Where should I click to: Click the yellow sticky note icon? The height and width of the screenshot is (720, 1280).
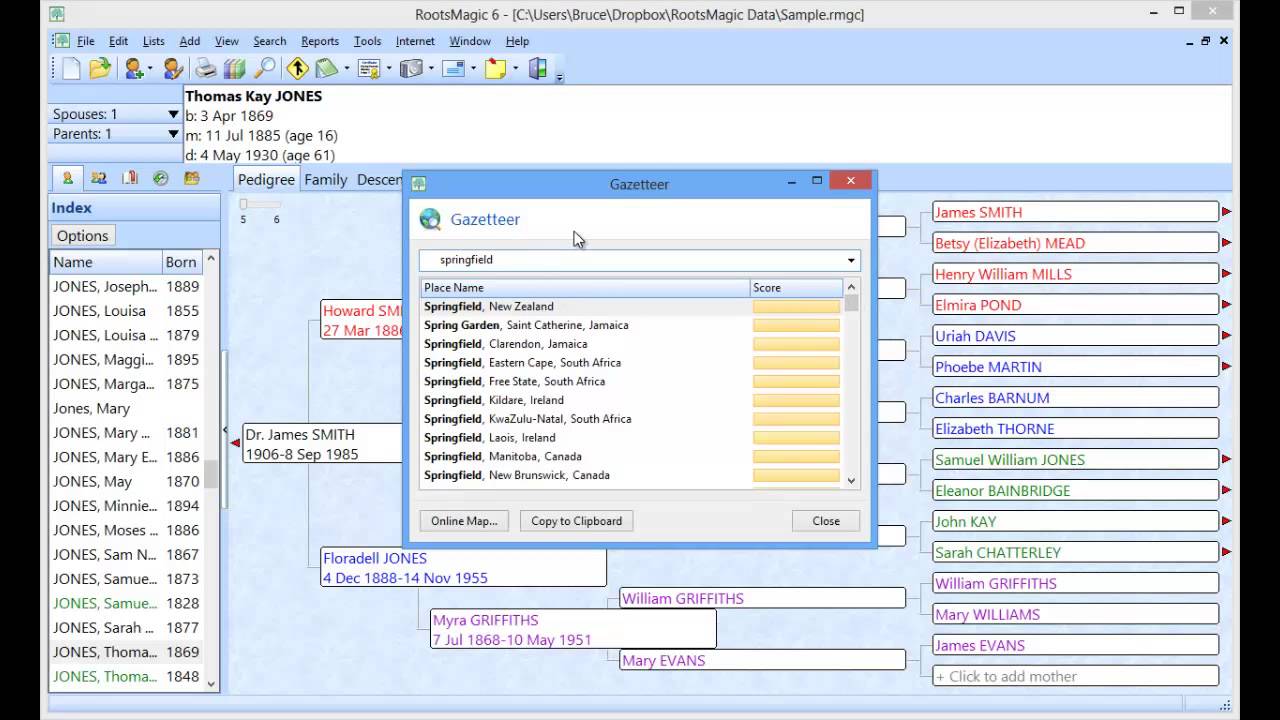[496, 69]
